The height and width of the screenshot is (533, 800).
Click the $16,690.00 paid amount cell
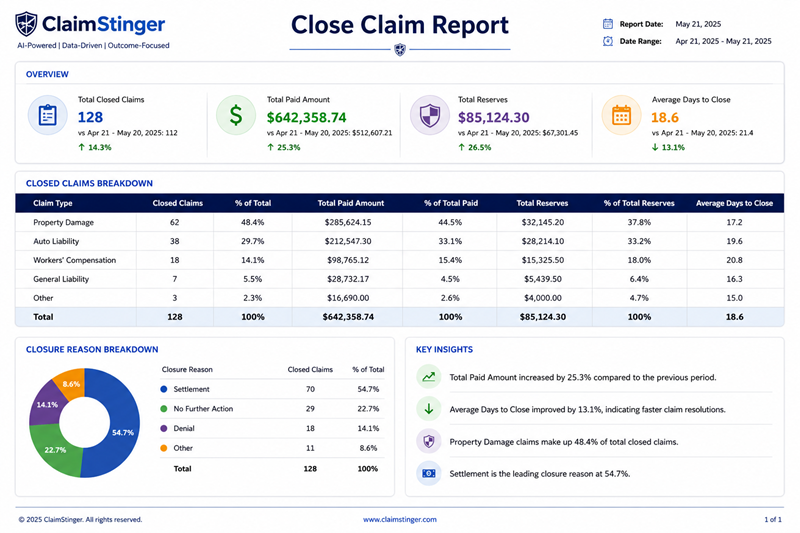348,298
